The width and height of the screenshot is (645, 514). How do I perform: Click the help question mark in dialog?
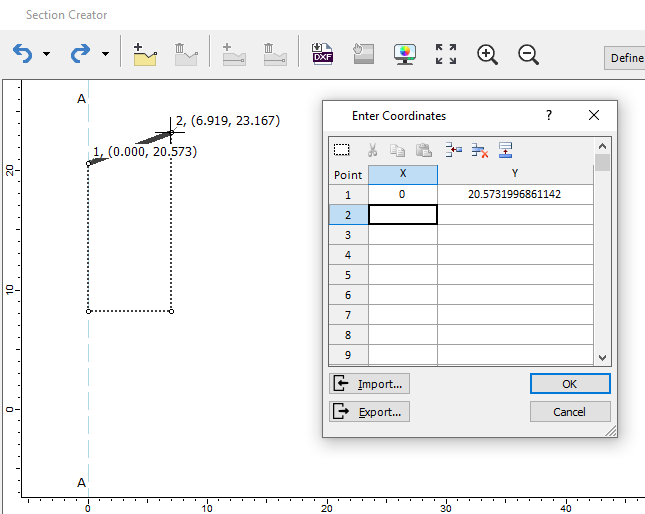[x=549, y=116]
